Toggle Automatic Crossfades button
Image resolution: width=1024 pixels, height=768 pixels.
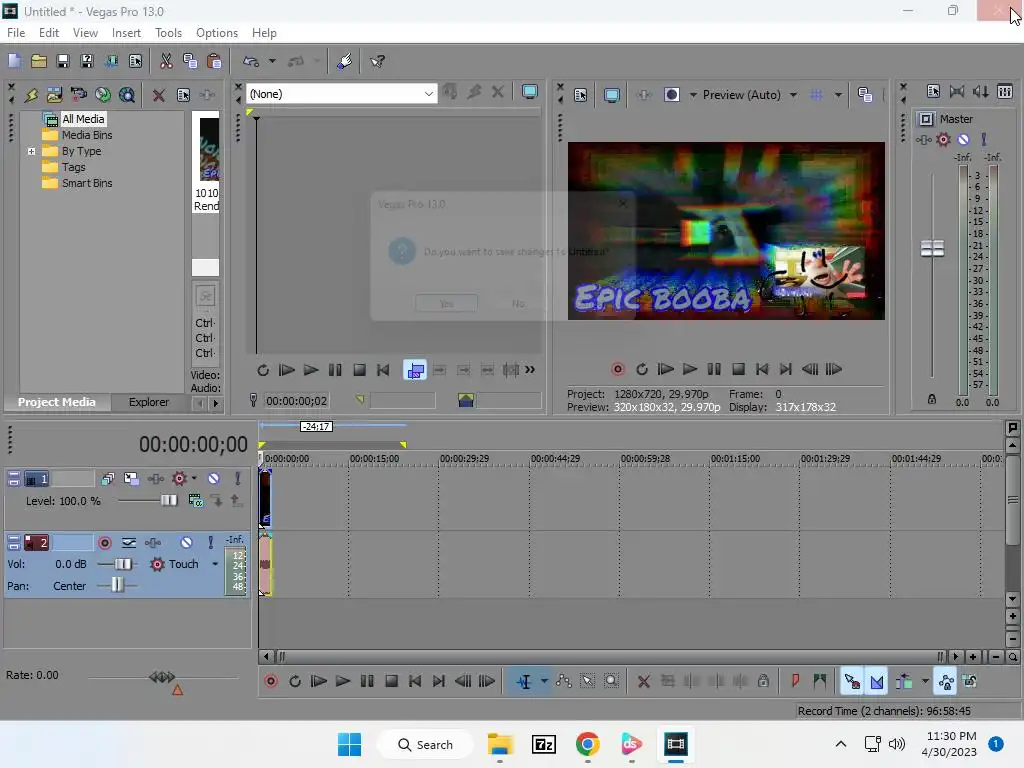pyautogui.click(x=876, y=682)
